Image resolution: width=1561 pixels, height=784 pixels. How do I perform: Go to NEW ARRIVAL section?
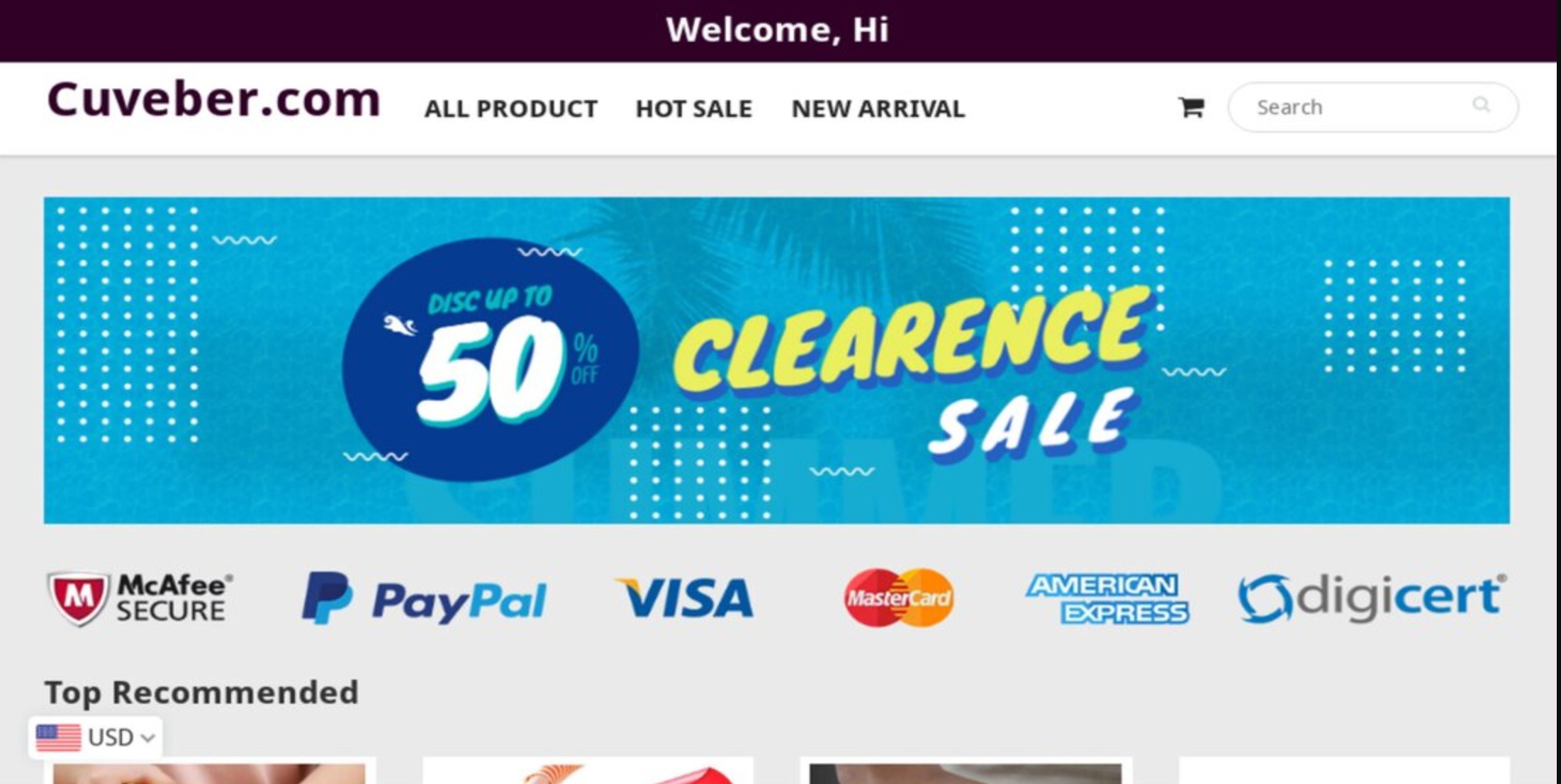click(878, 108)
